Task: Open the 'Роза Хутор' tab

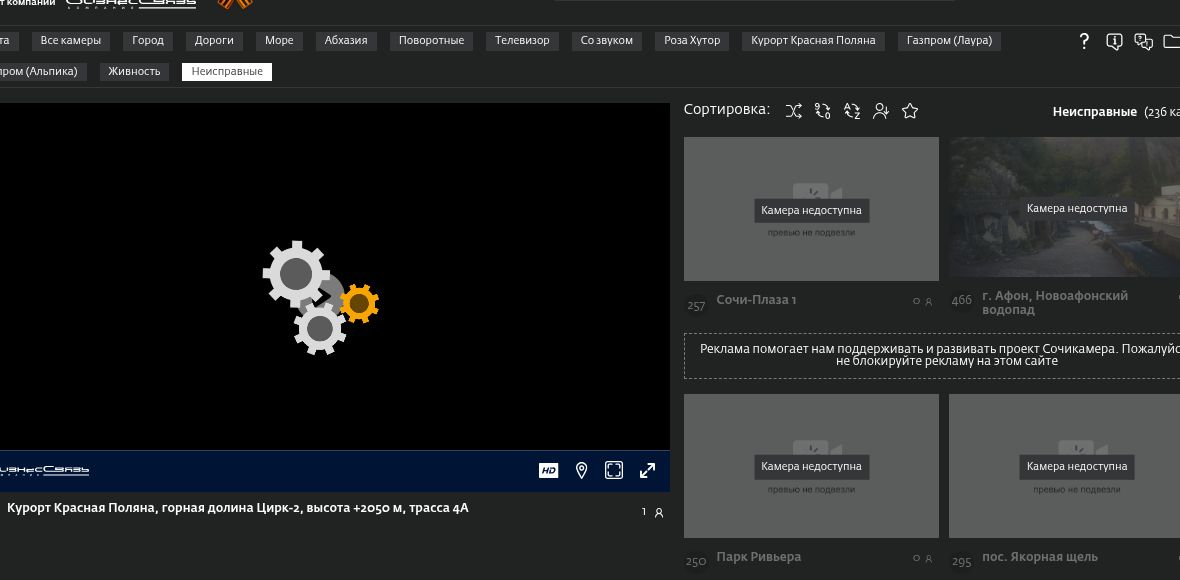Action: pyautogui.click(x=692, y=41)
